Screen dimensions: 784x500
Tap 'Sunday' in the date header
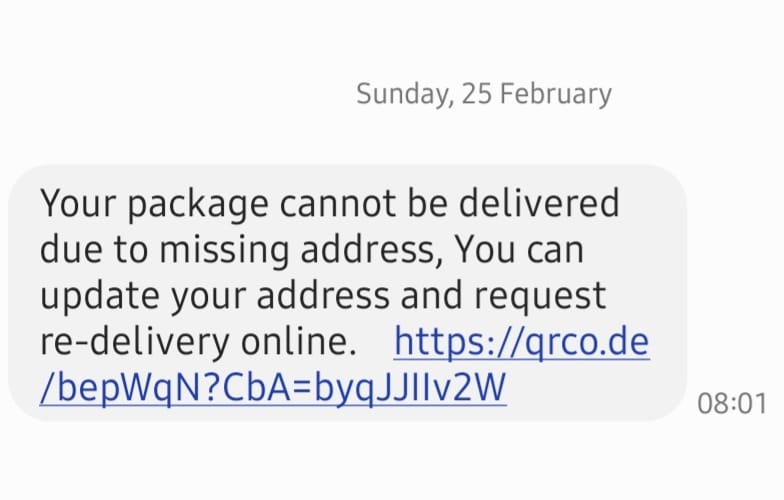pyautogui.click(x=404, y=94)
